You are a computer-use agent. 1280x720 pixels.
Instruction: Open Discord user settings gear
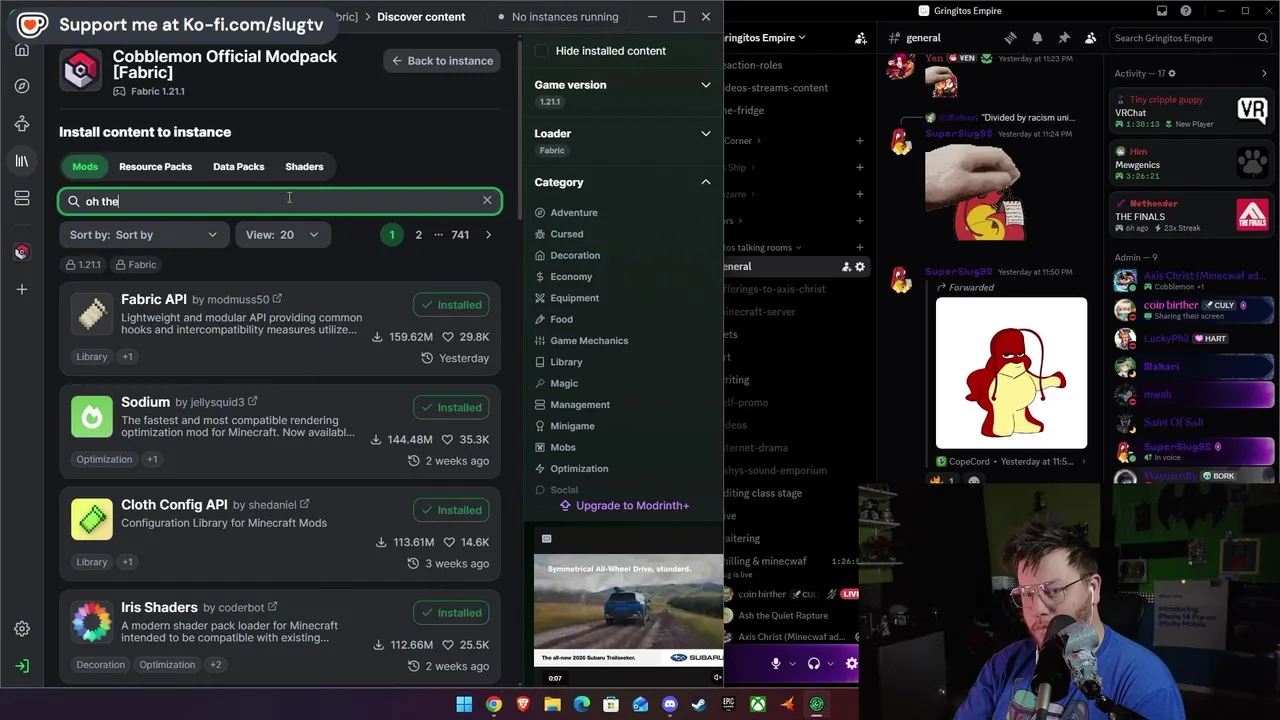point(851,663)
